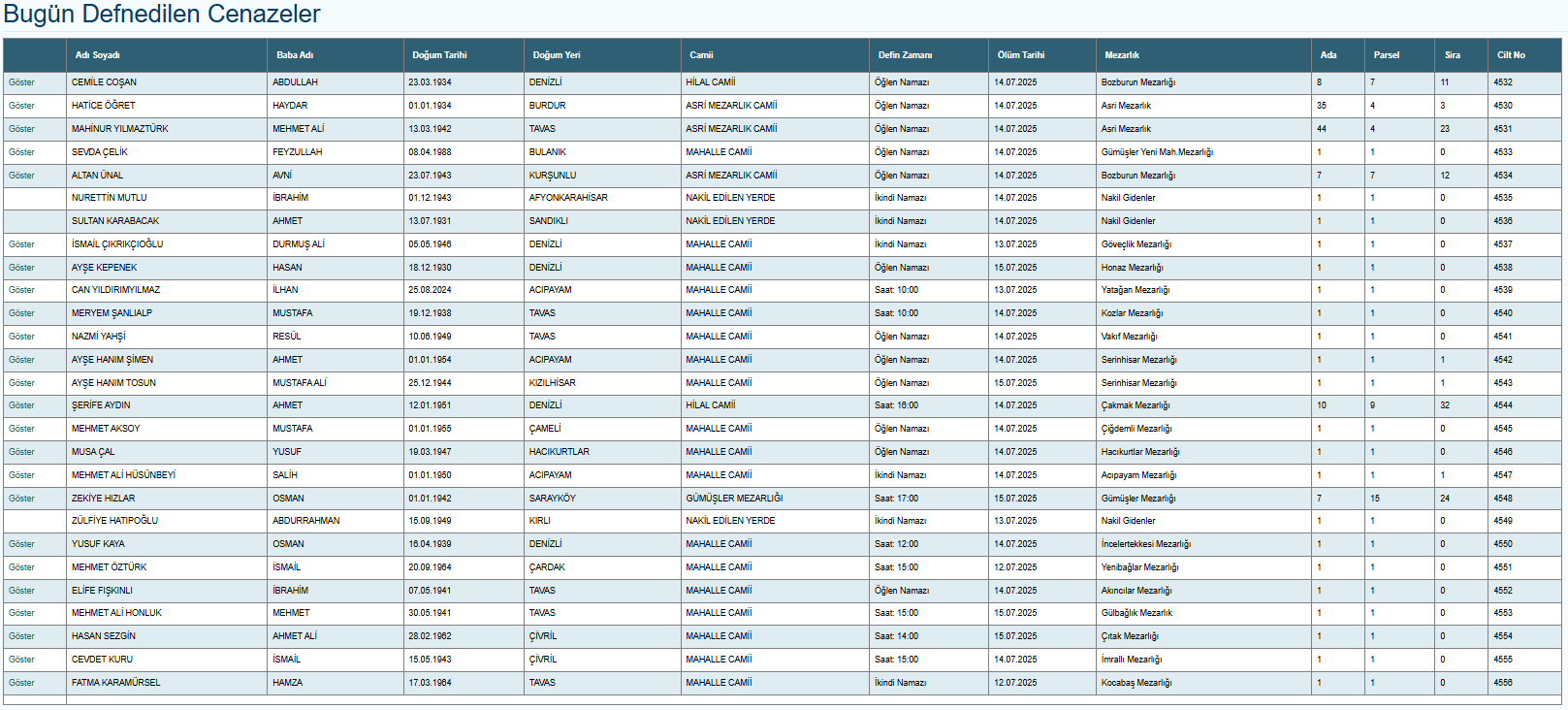
Task: Open Göster link for MEHMET ÖZTÜRK
Action: 21,567
